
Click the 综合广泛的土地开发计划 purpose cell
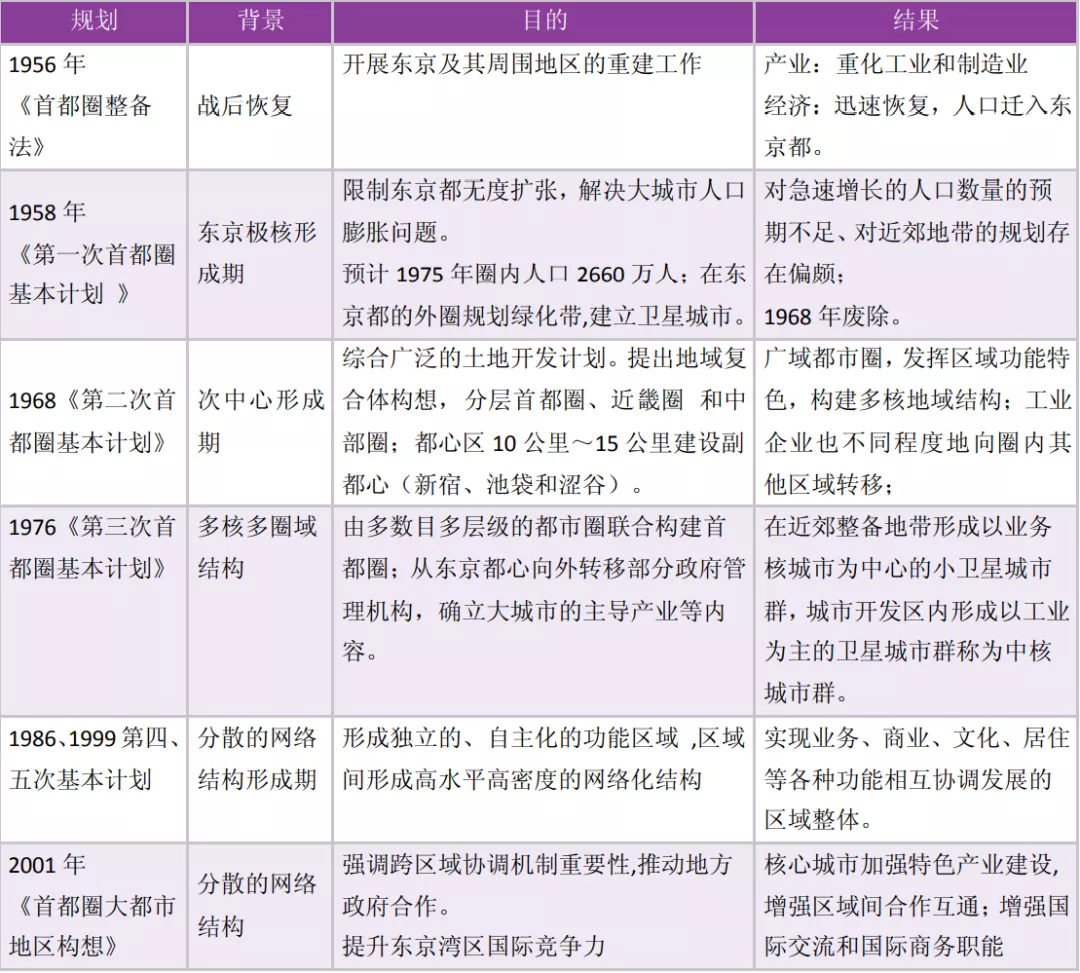tap(543, 422)
